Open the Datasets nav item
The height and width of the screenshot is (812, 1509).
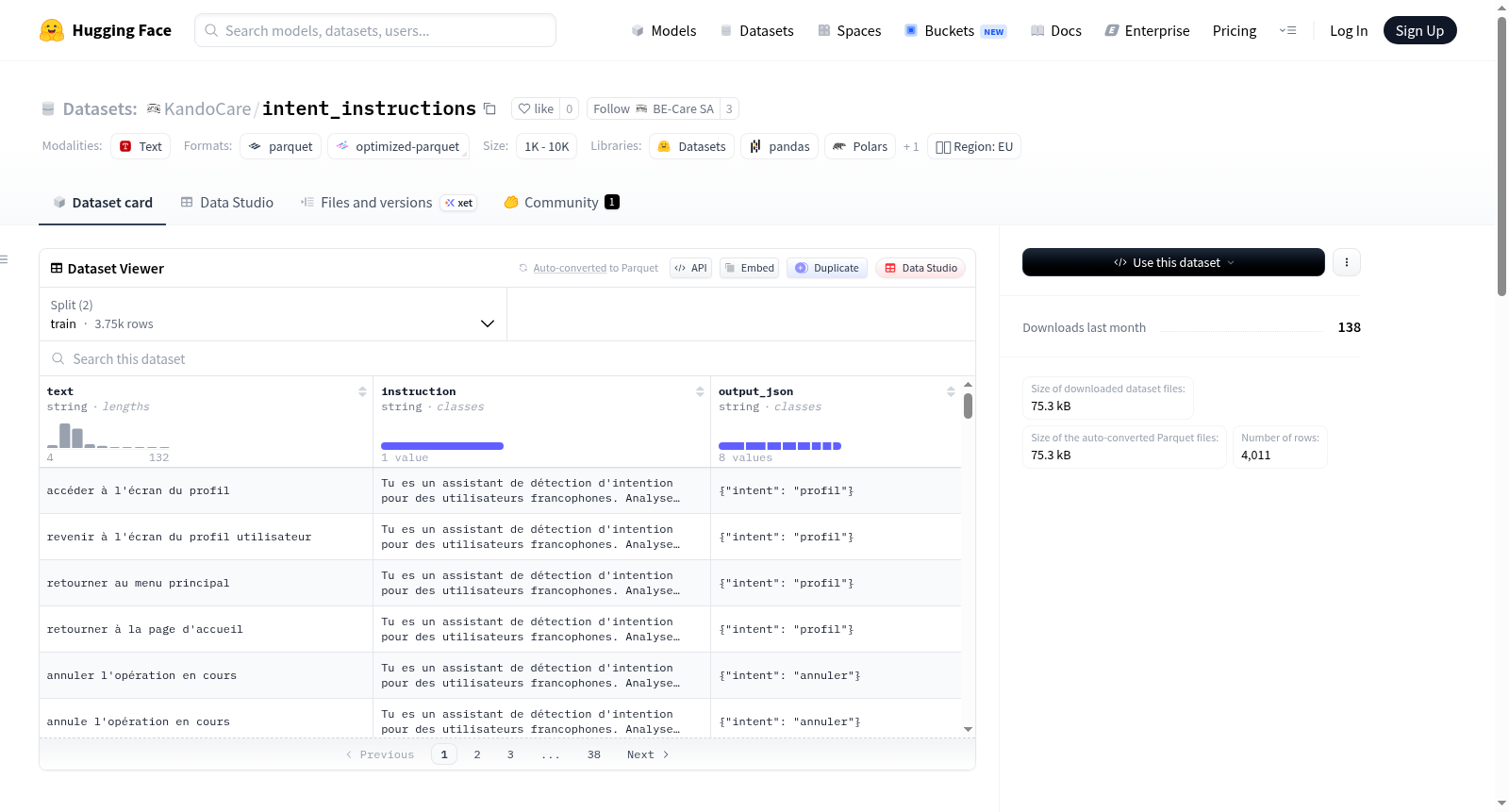[x=756, y=31]
